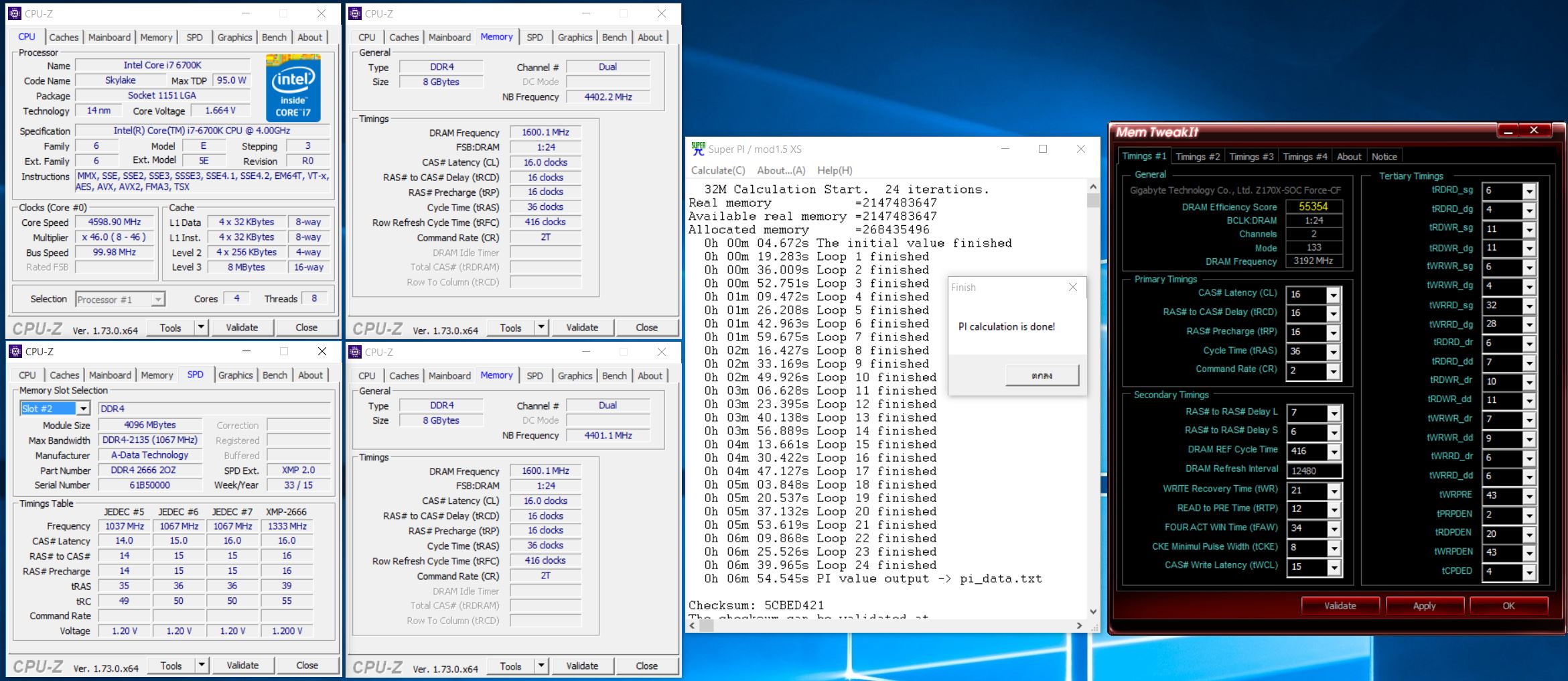
Task: Expand tWRPRE dropdown in Mem TweakIt
Action: pos(1529,497)
